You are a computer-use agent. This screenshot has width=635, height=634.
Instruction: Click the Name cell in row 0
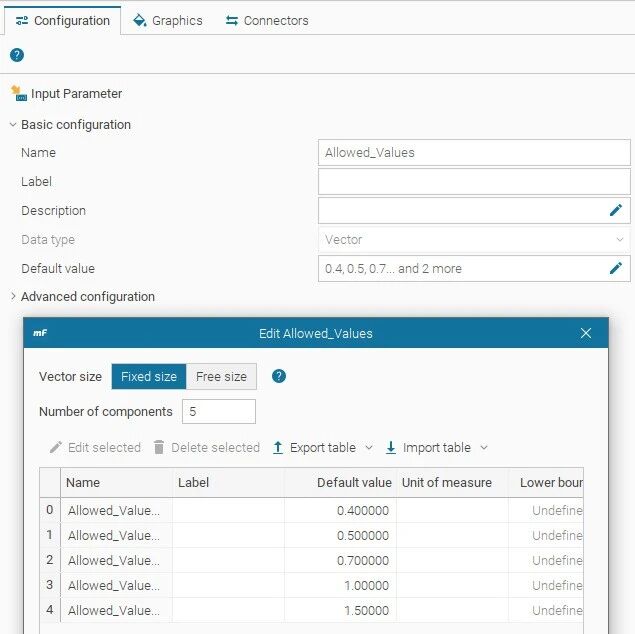click(117, 511)
